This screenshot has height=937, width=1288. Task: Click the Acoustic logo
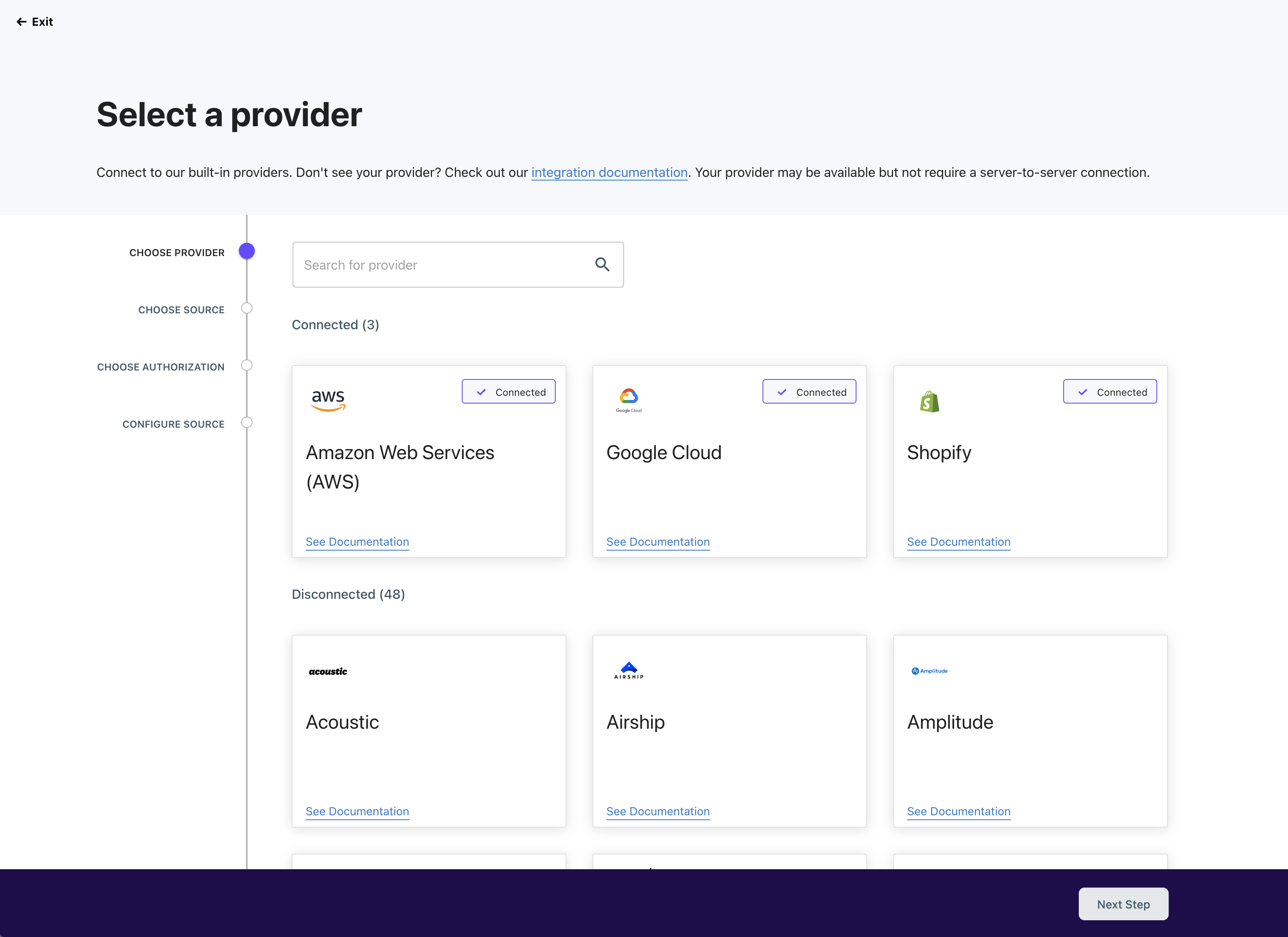(x=328, y=672)
